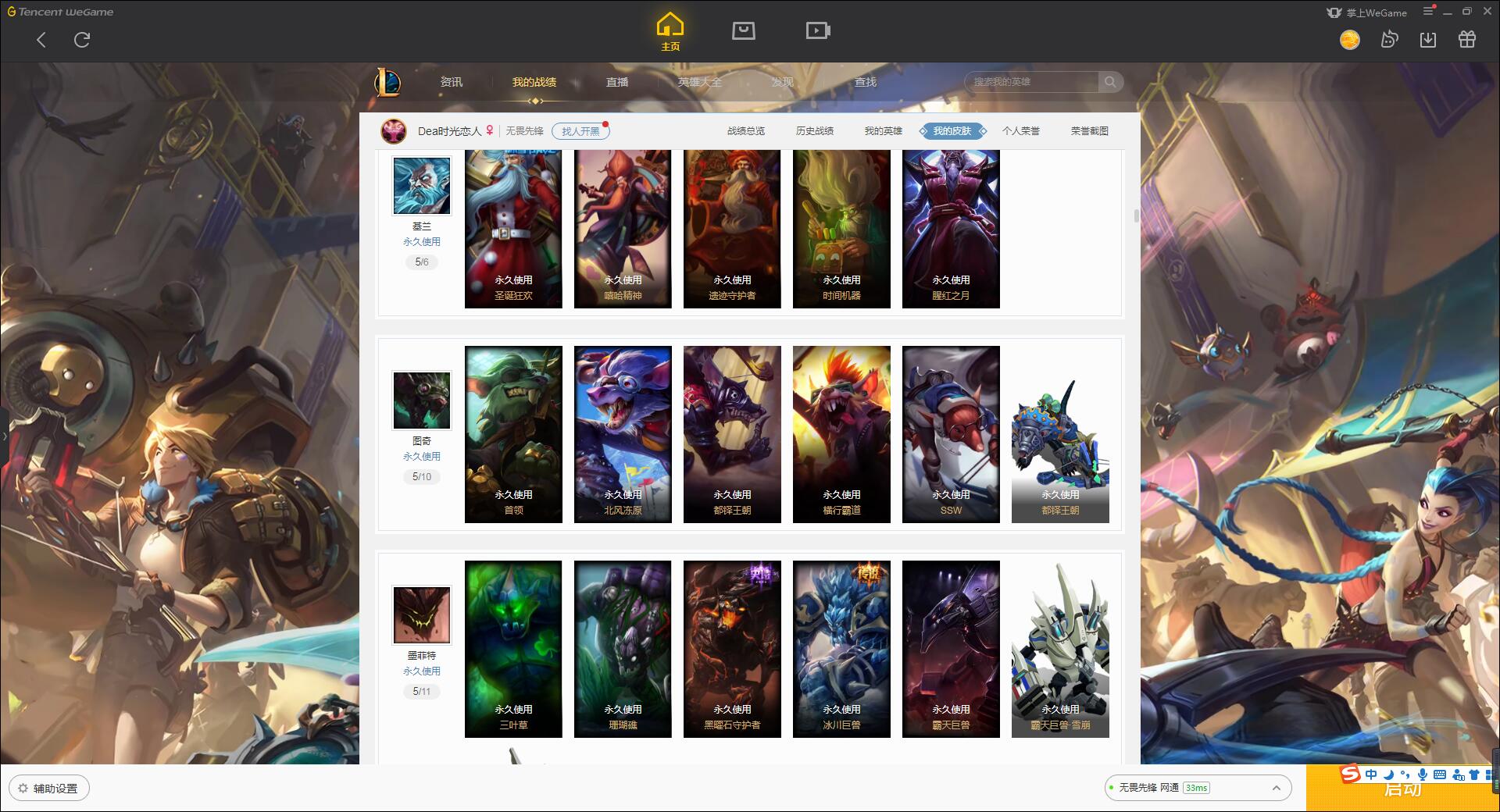Select the 我的皮肤 sub-tab

[x=952, y=131]
